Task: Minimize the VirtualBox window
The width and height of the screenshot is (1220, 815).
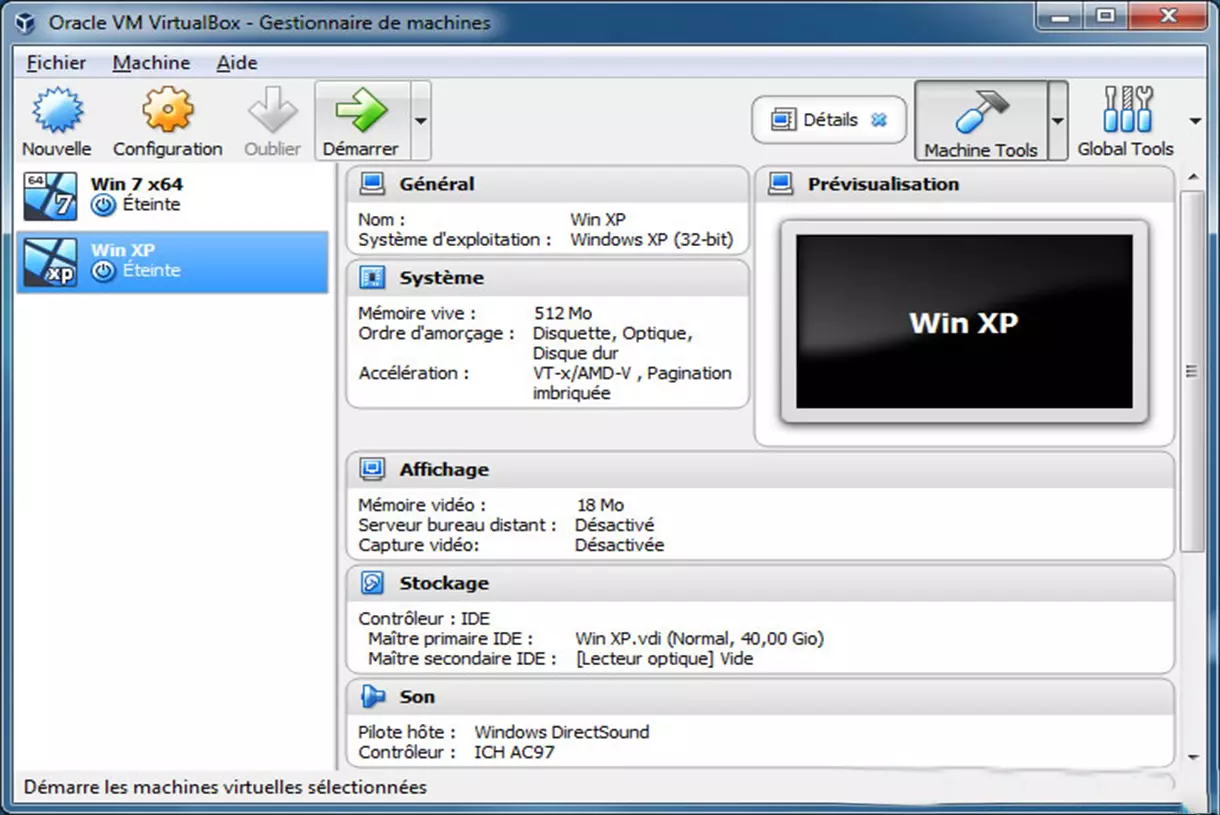Action: [1061, 16]
